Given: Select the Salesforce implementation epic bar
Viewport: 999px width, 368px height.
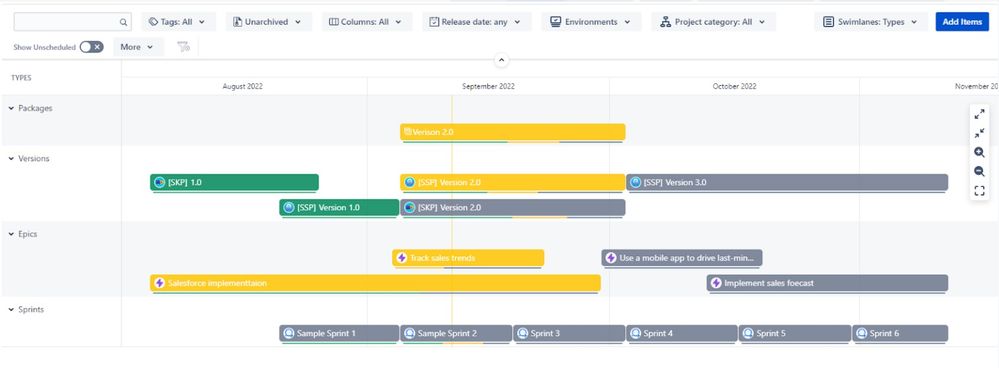Looking at the screenshot, I should coord(375,283).
